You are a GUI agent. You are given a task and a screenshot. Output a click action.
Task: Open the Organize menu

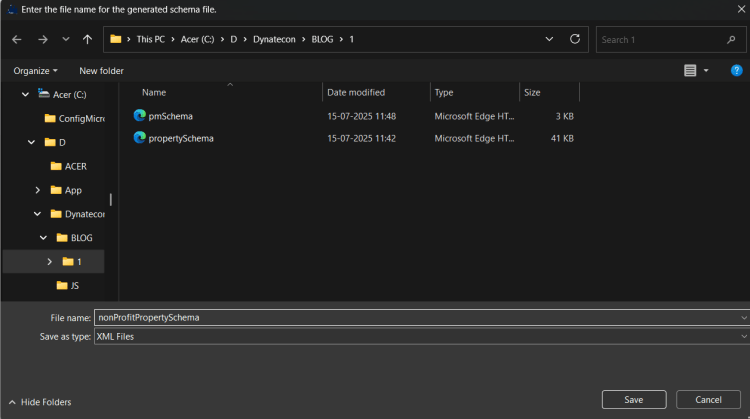(35, 71)
